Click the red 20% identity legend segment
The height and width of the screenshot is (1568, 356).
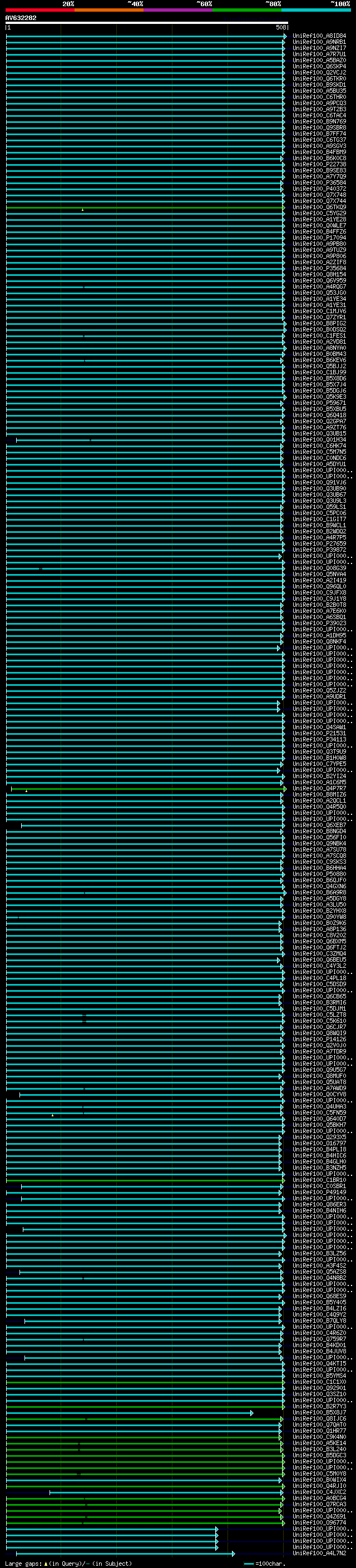(40, 10)
